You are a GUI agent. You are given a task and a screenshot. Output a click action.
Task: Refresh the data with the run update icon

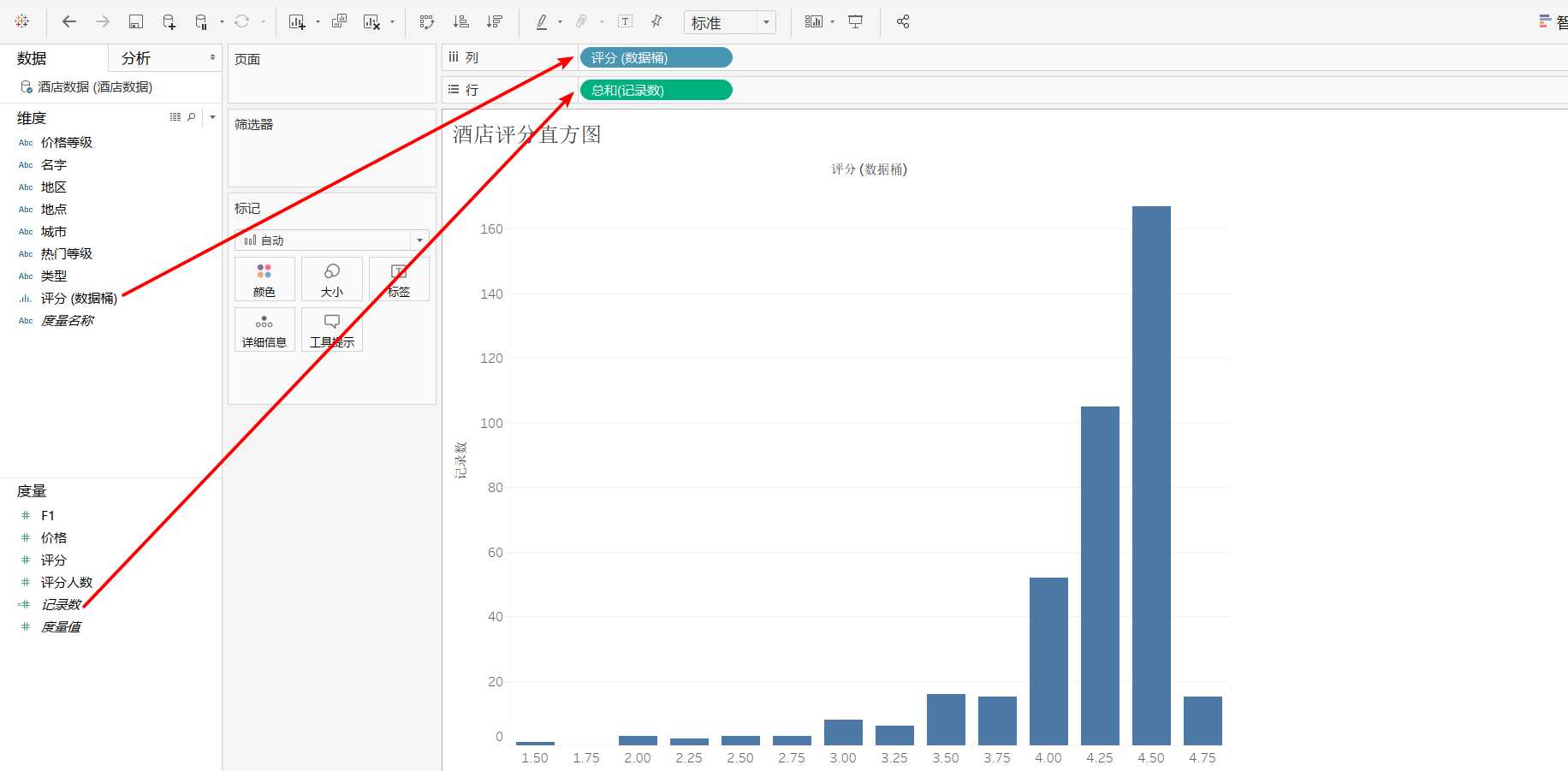(242, 21)
